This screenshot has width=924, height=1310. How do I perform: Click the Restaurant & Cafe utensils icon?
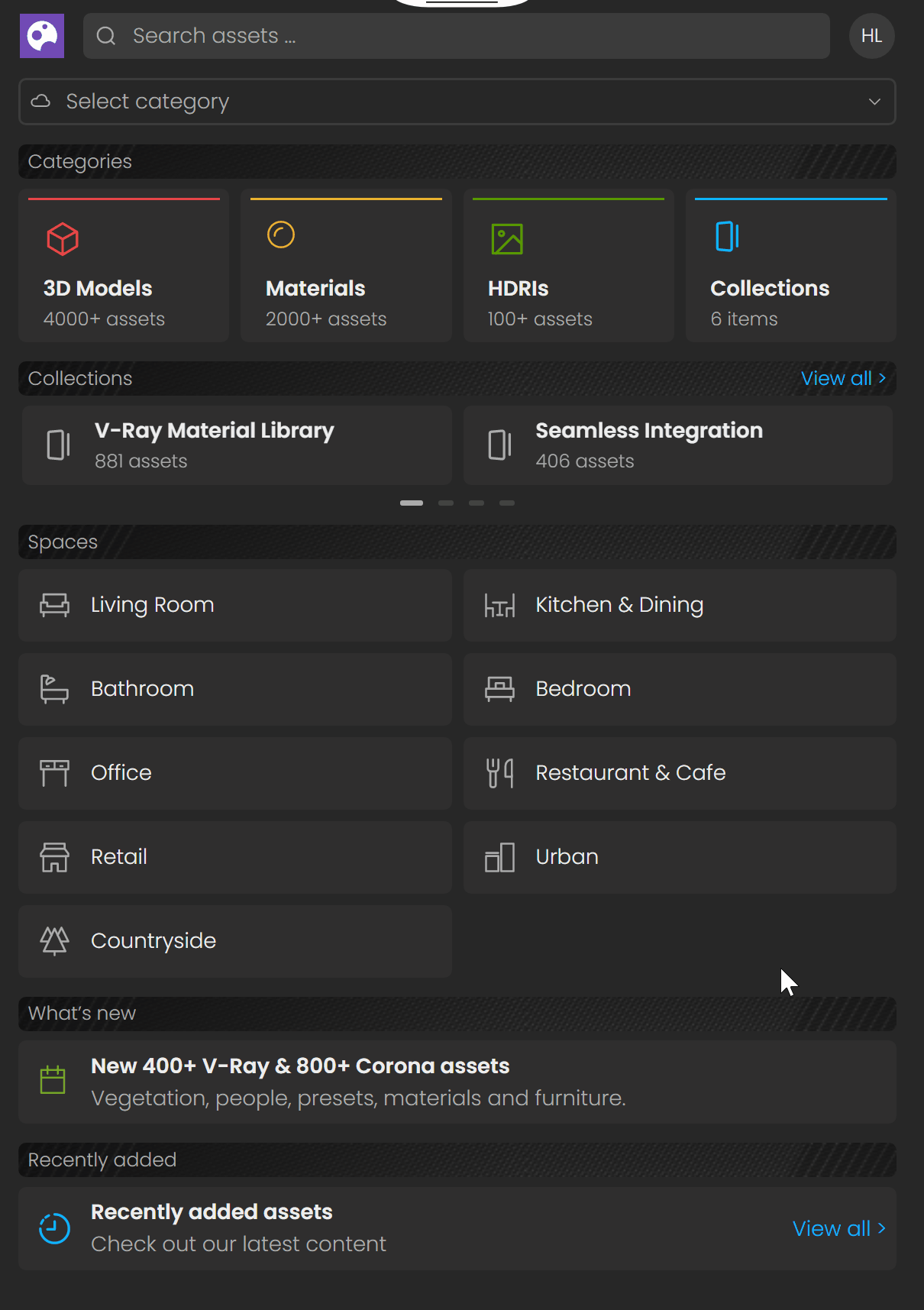[x=499, y=773]
